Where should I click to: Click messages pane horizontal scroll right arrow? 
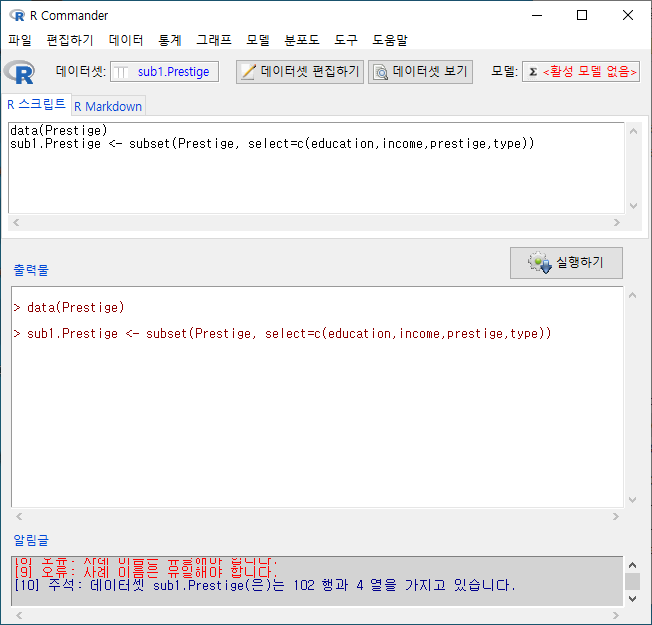pos(616,615)
